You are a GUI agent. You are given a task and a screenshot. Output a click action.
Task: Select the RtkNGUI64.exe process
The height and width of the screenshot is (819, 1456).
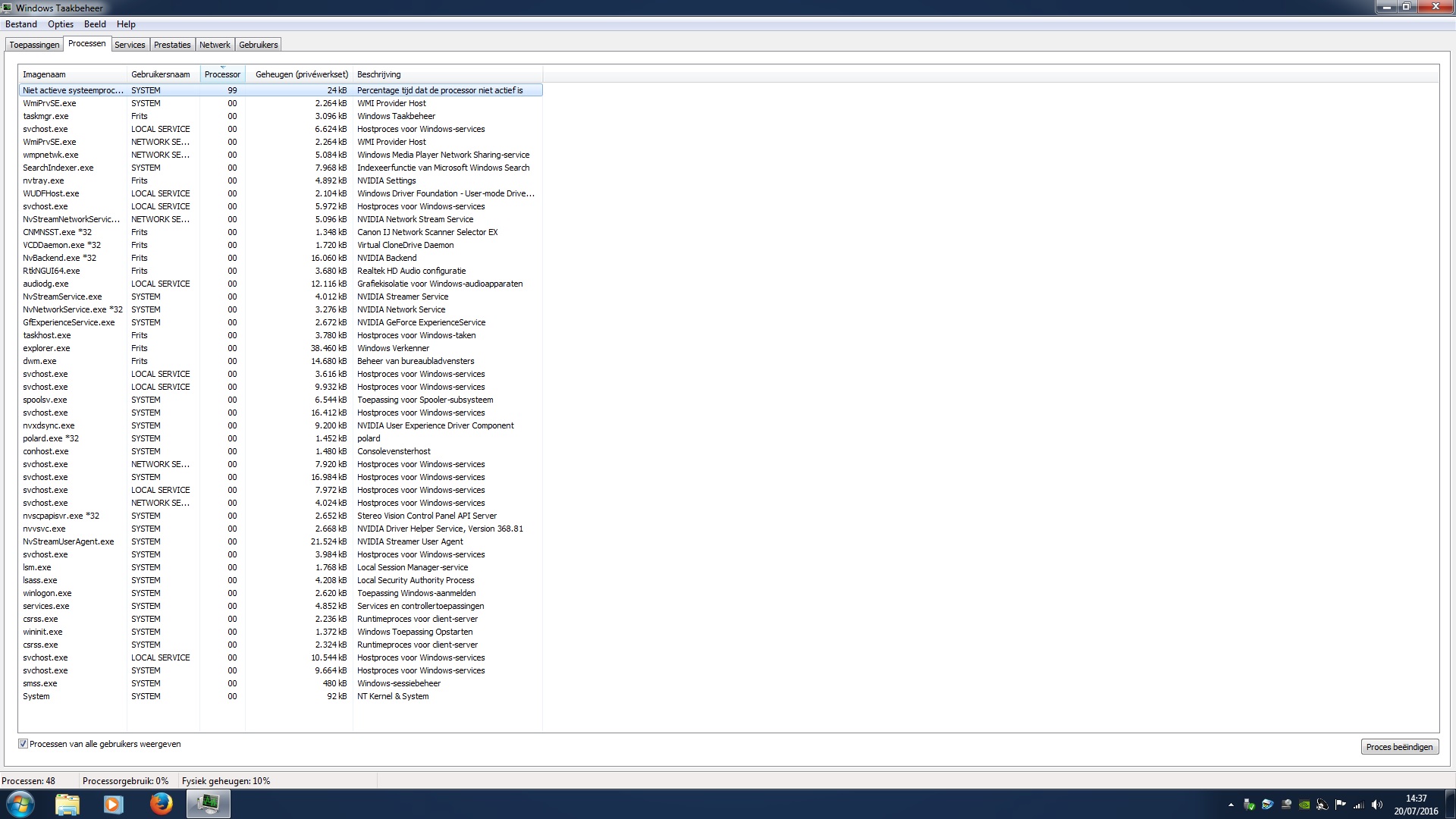pyautogui.click(x=281, y=271)
